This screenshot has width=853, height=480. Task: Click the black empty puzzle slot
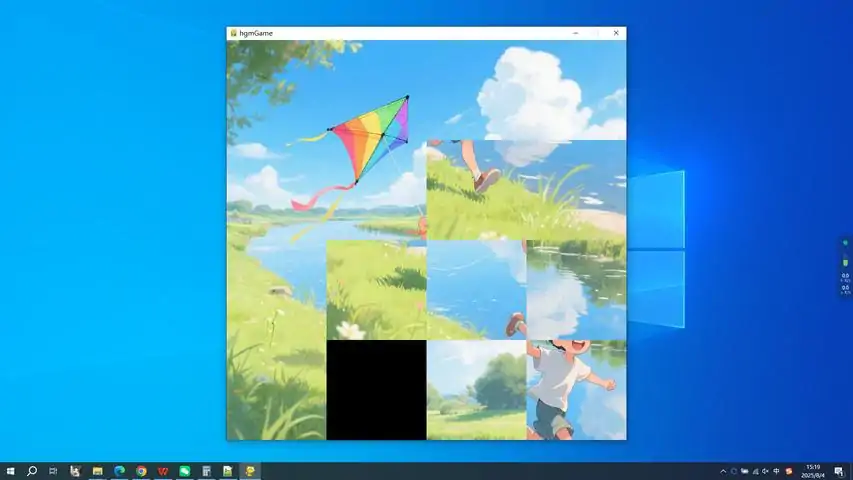[376, 390]
